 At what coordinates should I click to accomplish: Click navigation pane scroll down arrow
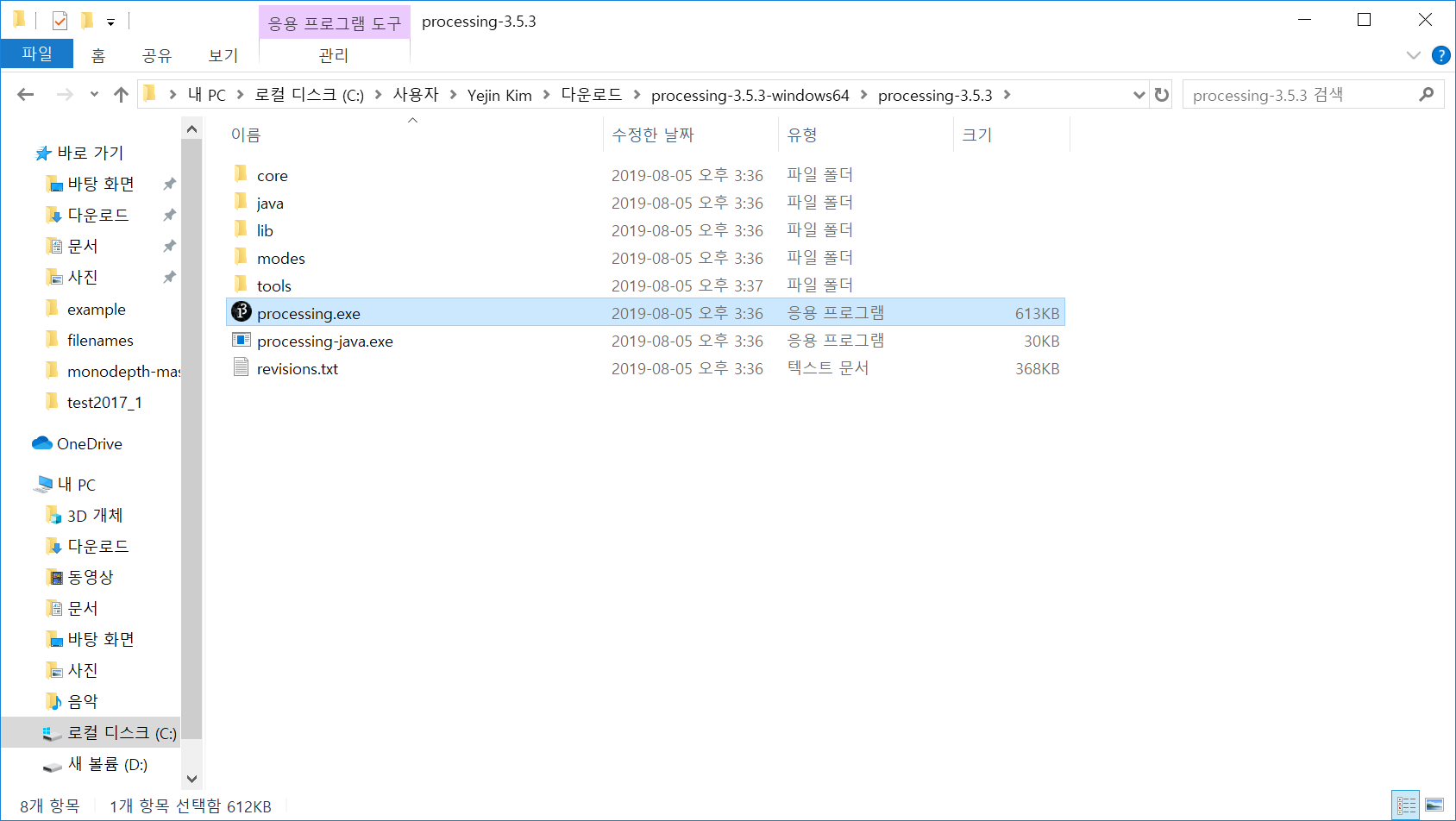coord(191,779)
